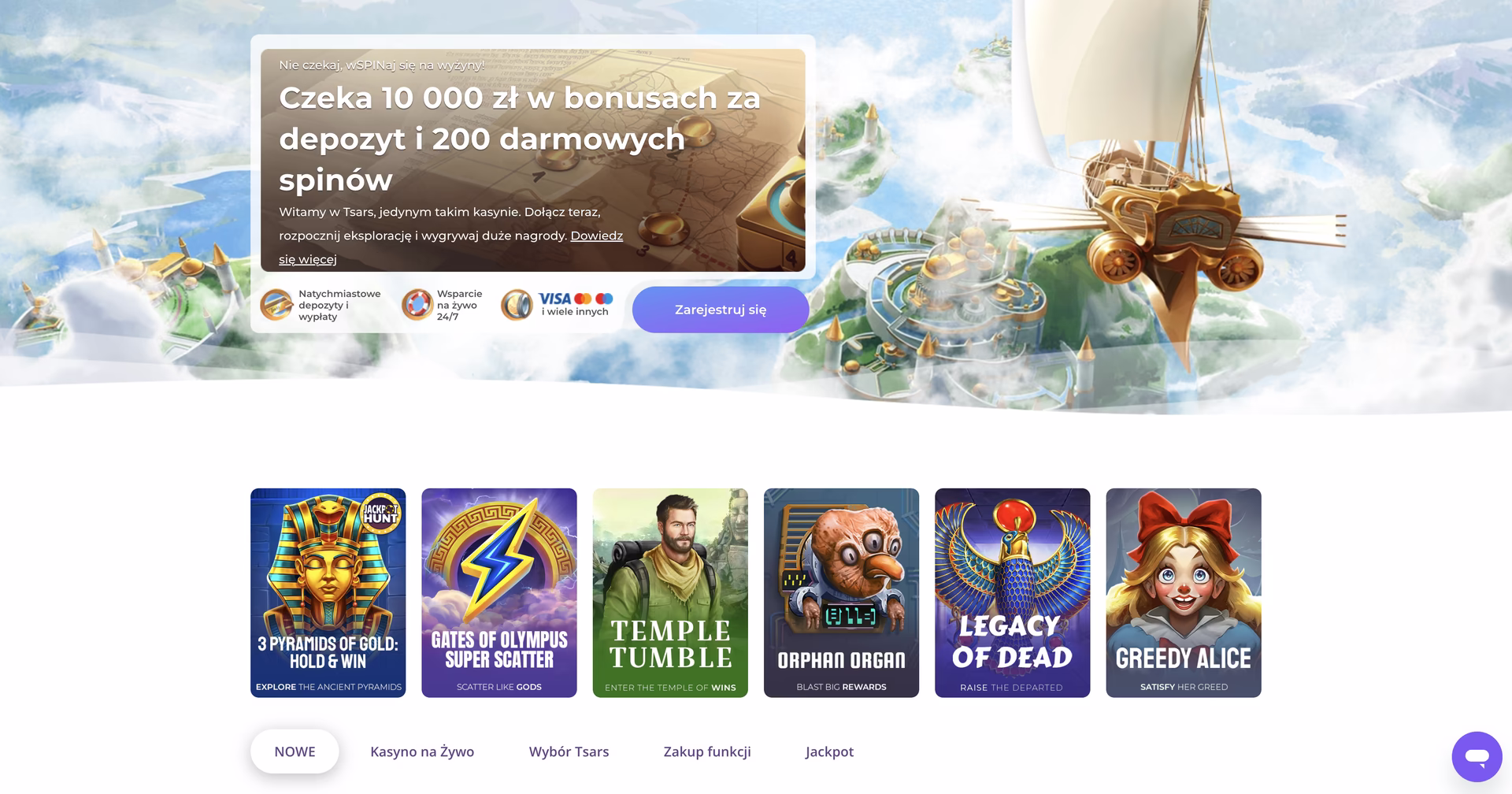Screen dimensions: 1512x794
Task: Open the Greedy Alice game thumbnail
Action: 1184,592
